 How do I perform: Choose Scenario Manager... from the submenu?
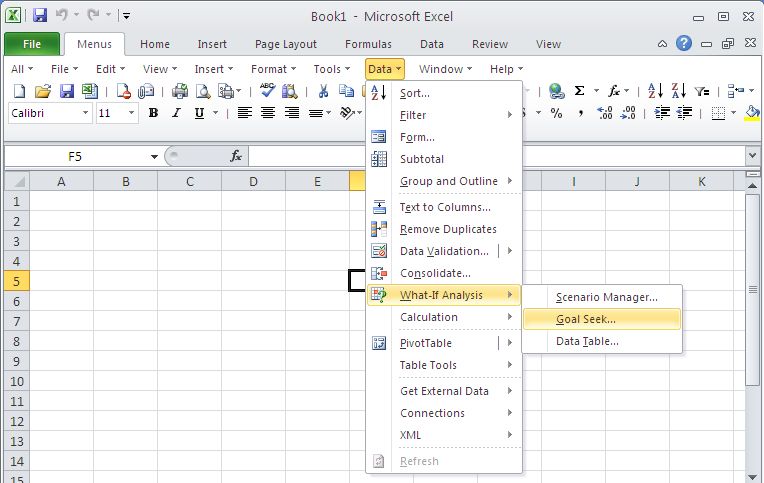pyautogui.click(x=602, y=297)
